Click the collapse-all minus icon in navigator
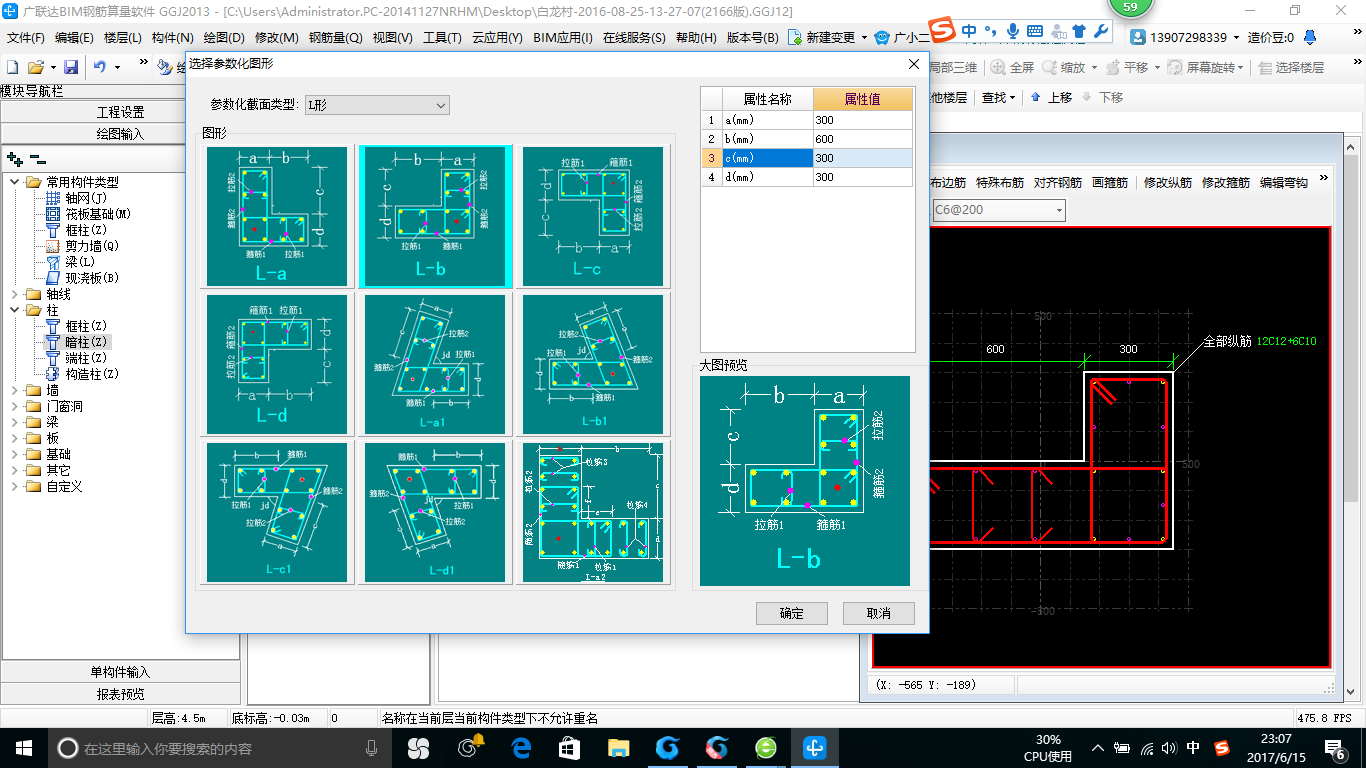 pos(38,158)
